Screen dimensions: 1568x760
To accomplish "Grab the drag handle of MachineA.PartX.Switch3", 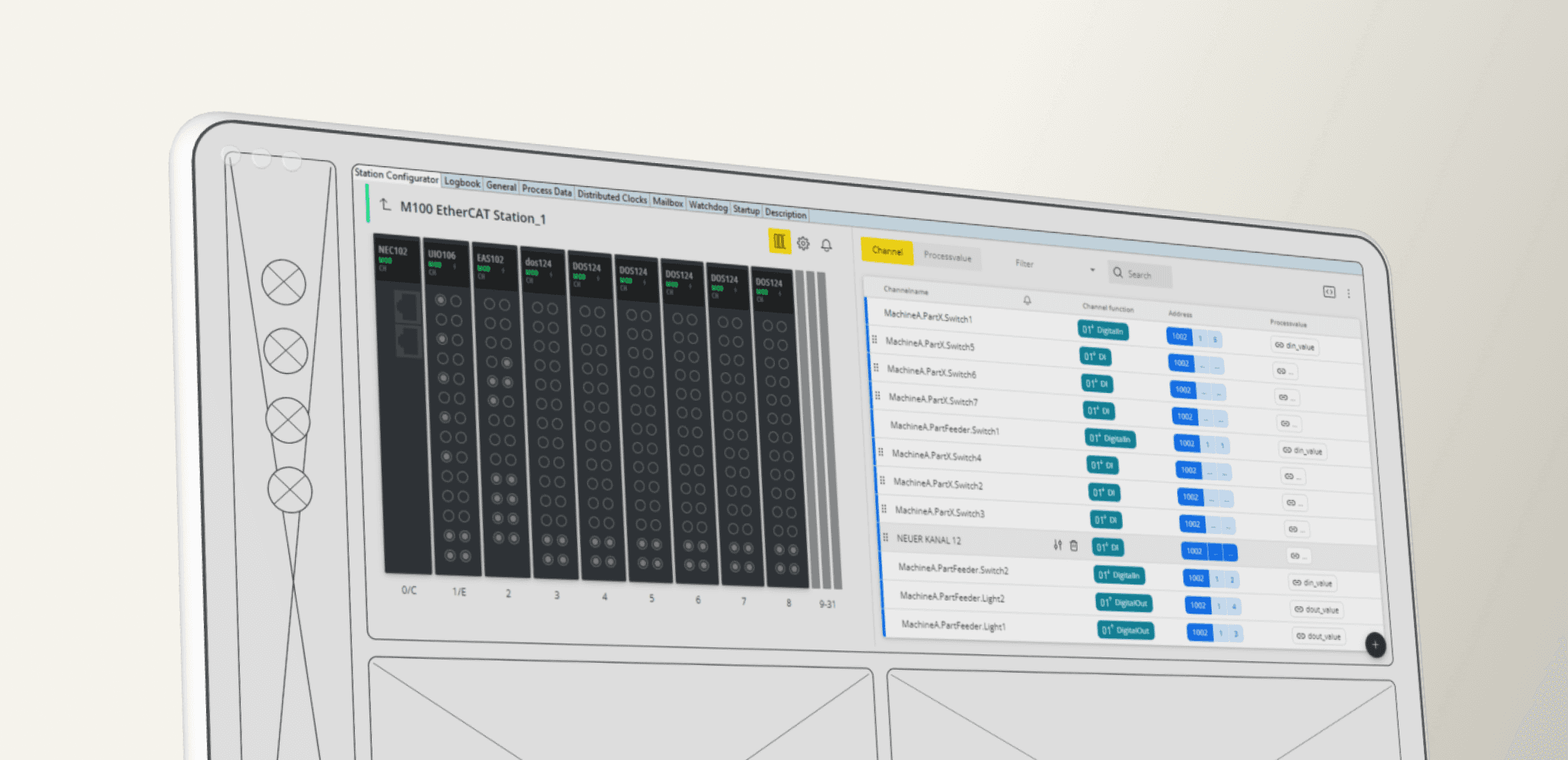I will coord(884,509).
